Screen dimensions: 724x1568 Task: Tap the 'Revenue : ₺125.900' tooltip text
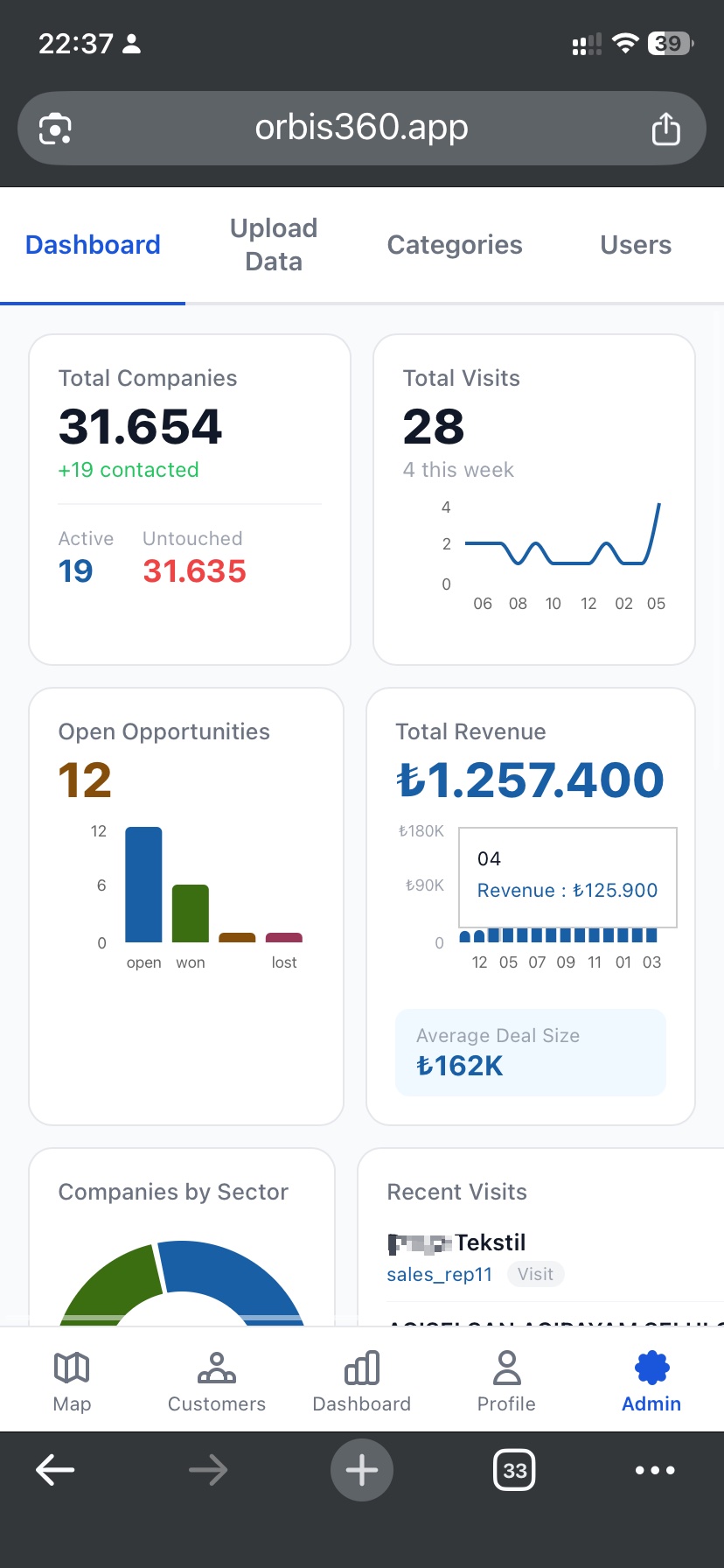[567, 891]
